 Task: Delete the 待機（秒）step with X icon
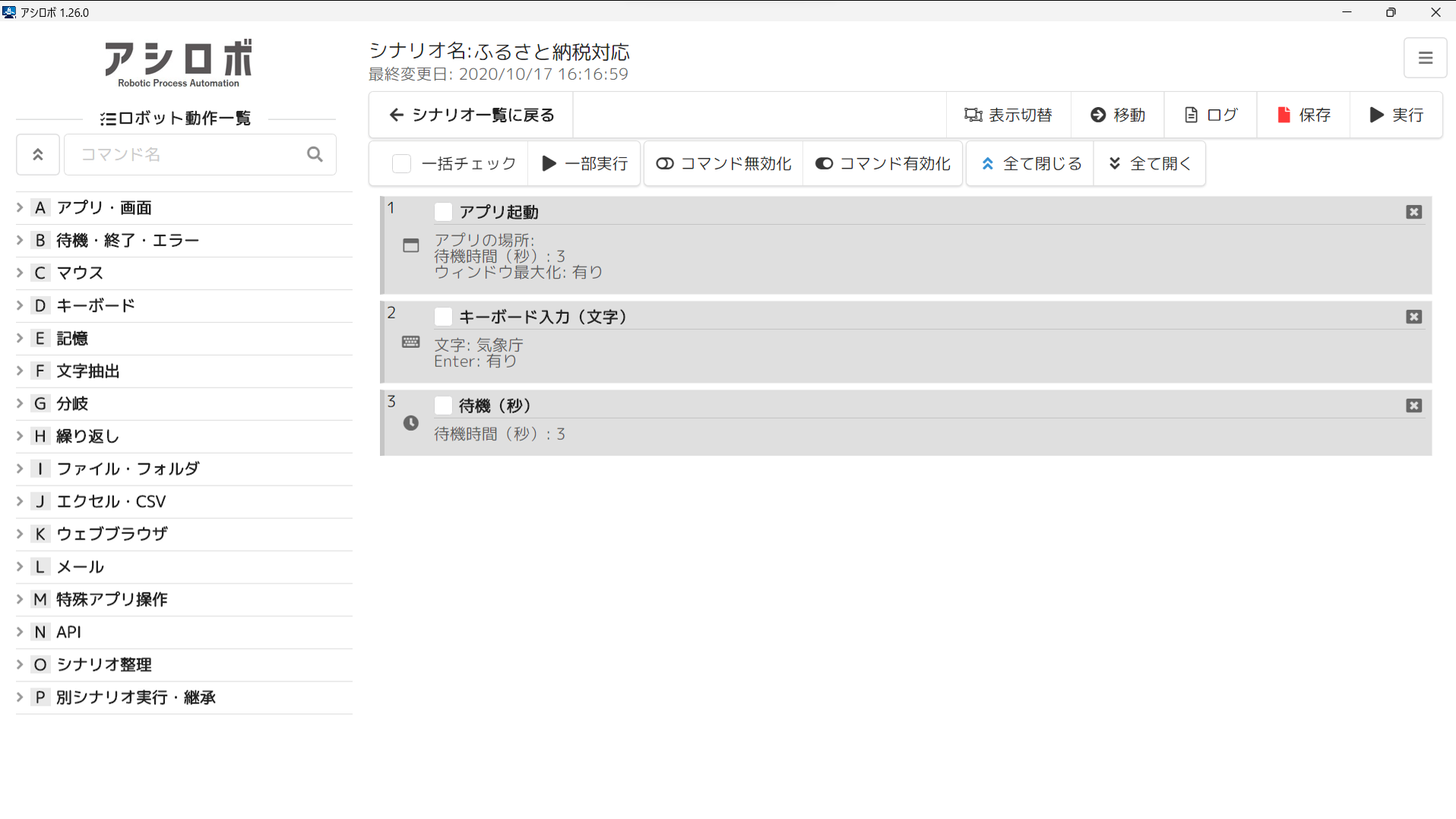(1413, 406)
